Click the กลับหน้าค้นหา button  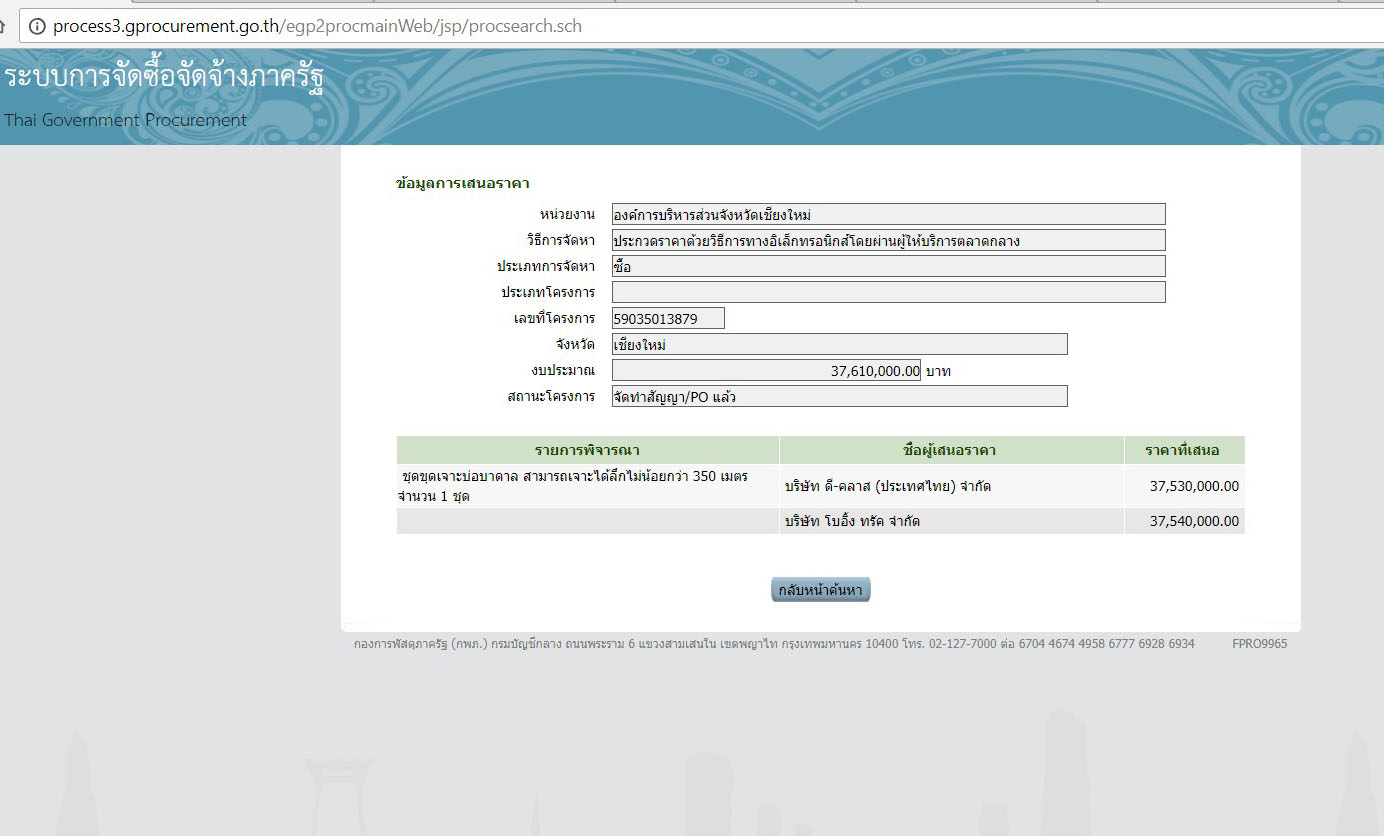point(820,590)
